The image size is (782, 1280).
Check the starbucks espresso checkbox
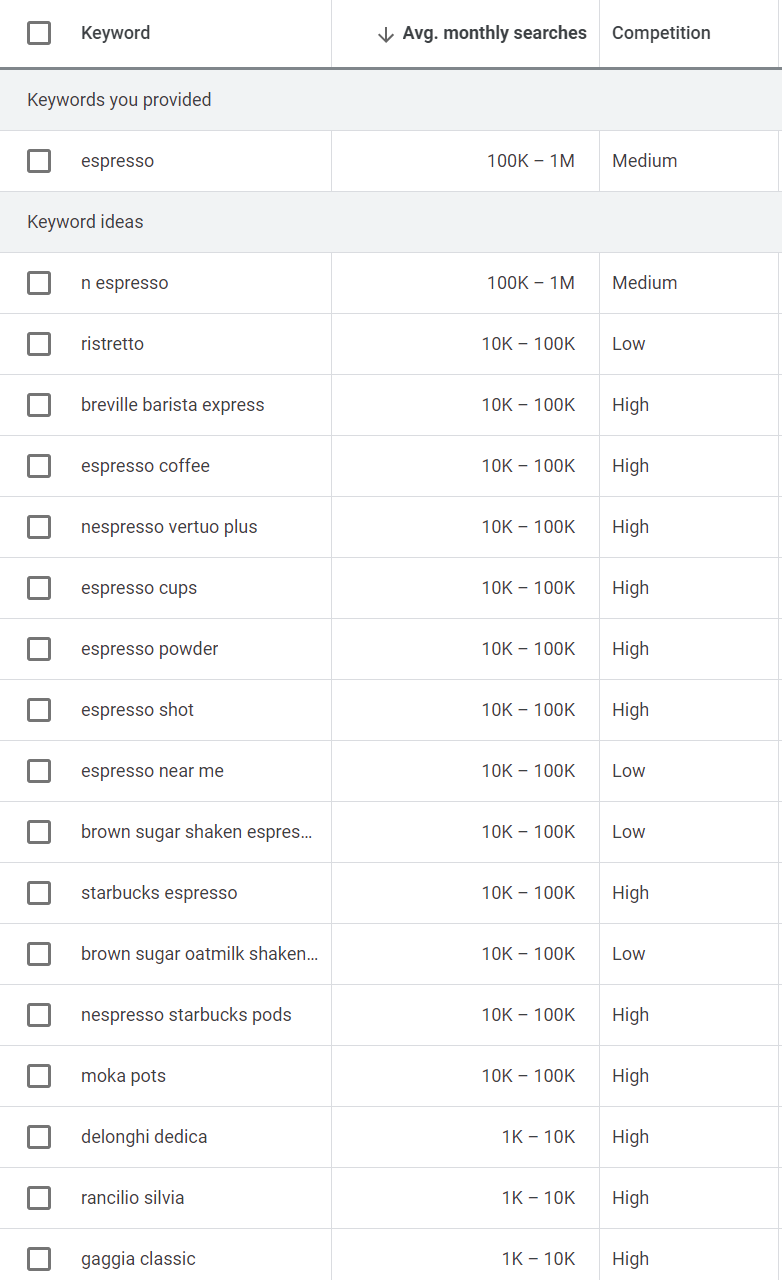point(39,893)
